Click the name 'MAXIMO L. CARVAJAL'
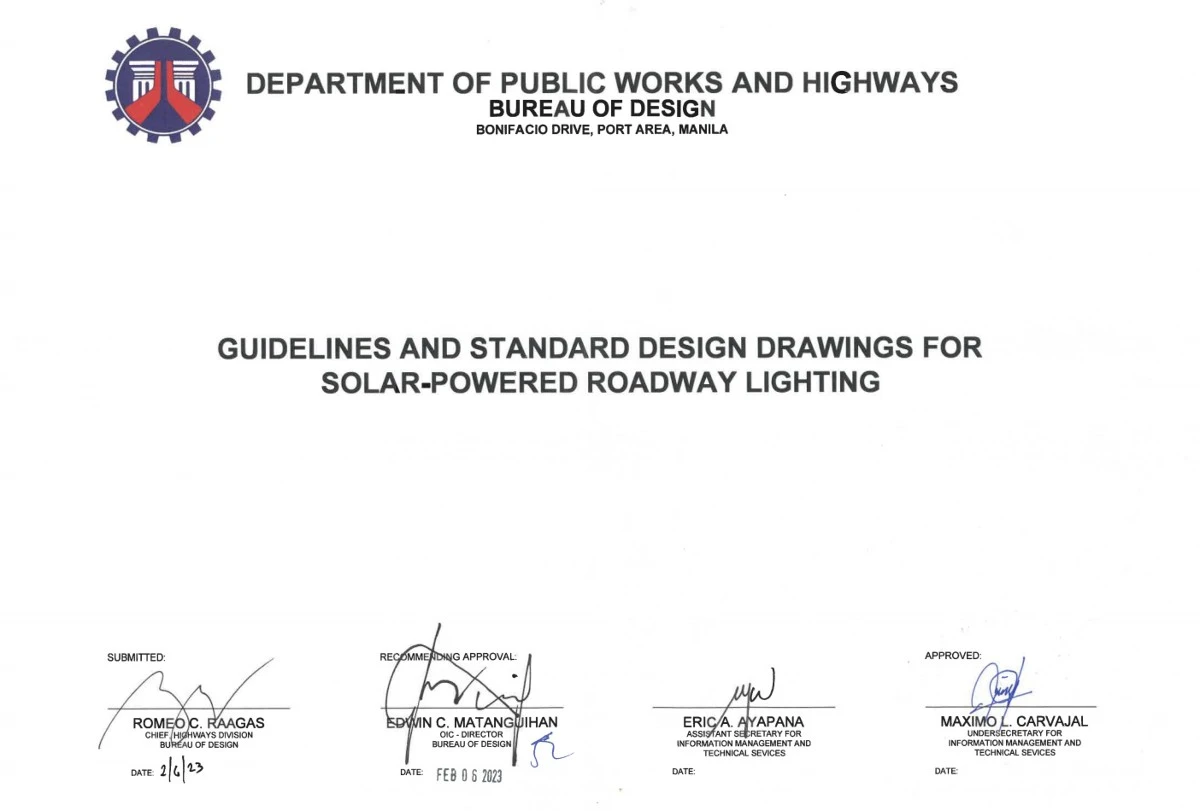Viewport: 1200px width, 811px height. (x=1014, y=721)
